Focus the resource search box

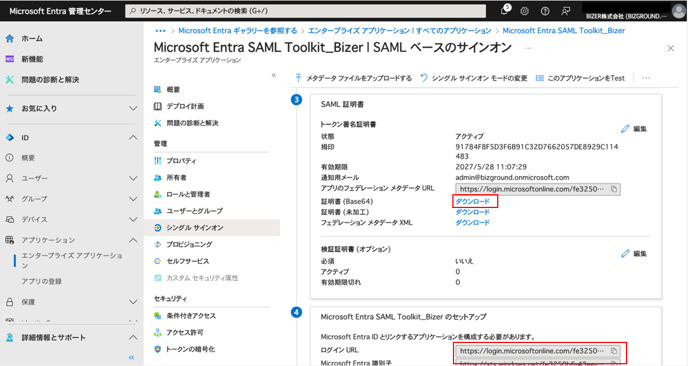point(305,11)
